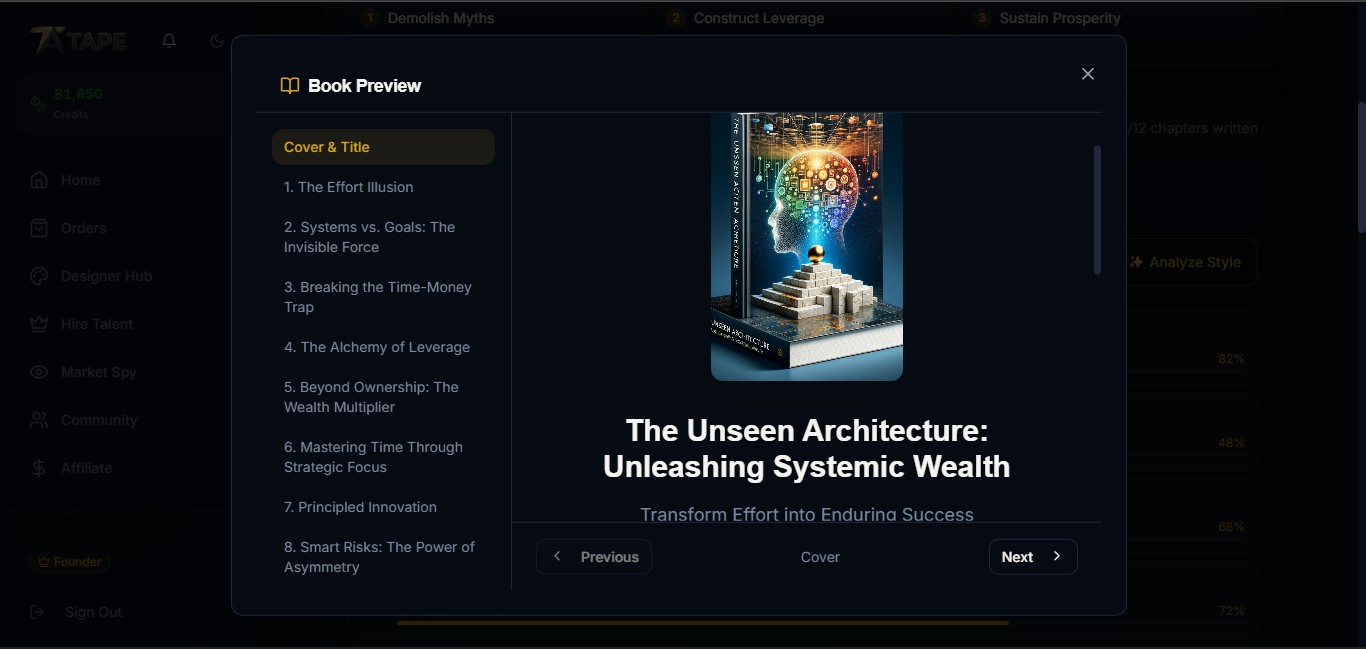This screenshot has height=649, width=1366.
Task: Click the Next button
Action: point(1033,557)
